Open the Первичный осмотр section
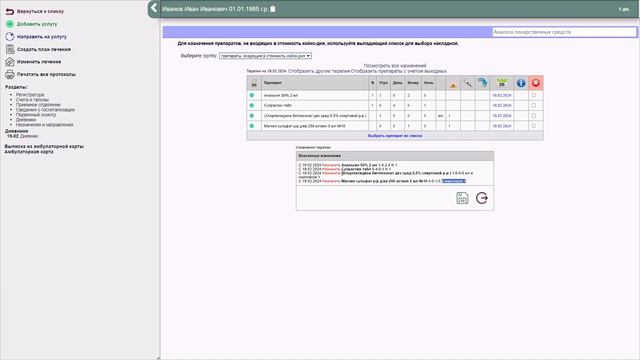The height and width of the screenshot is (360, 640). pos(36,115)
